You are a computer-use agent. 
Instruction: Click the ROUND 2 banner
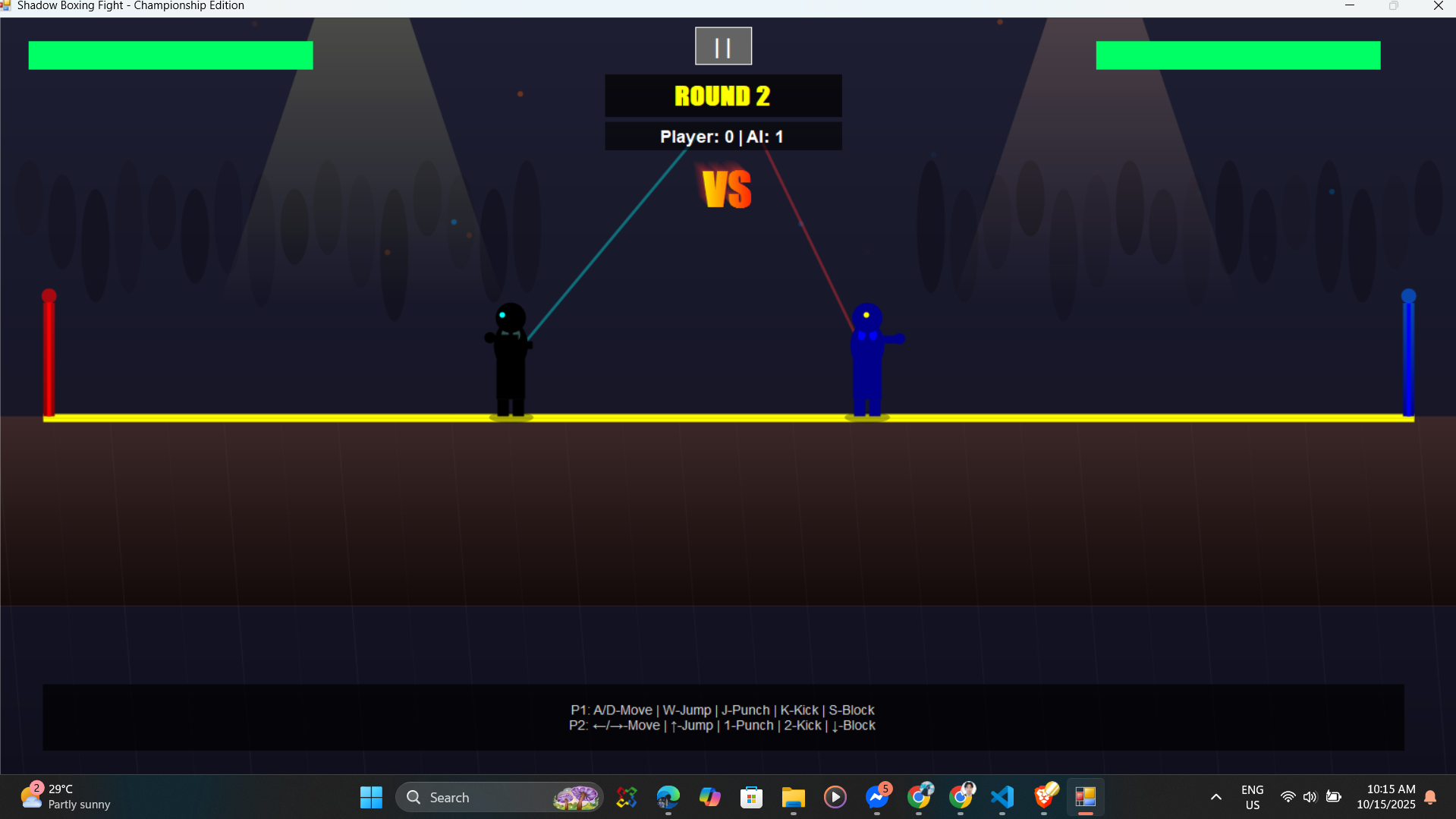click(x=722, y=96)
